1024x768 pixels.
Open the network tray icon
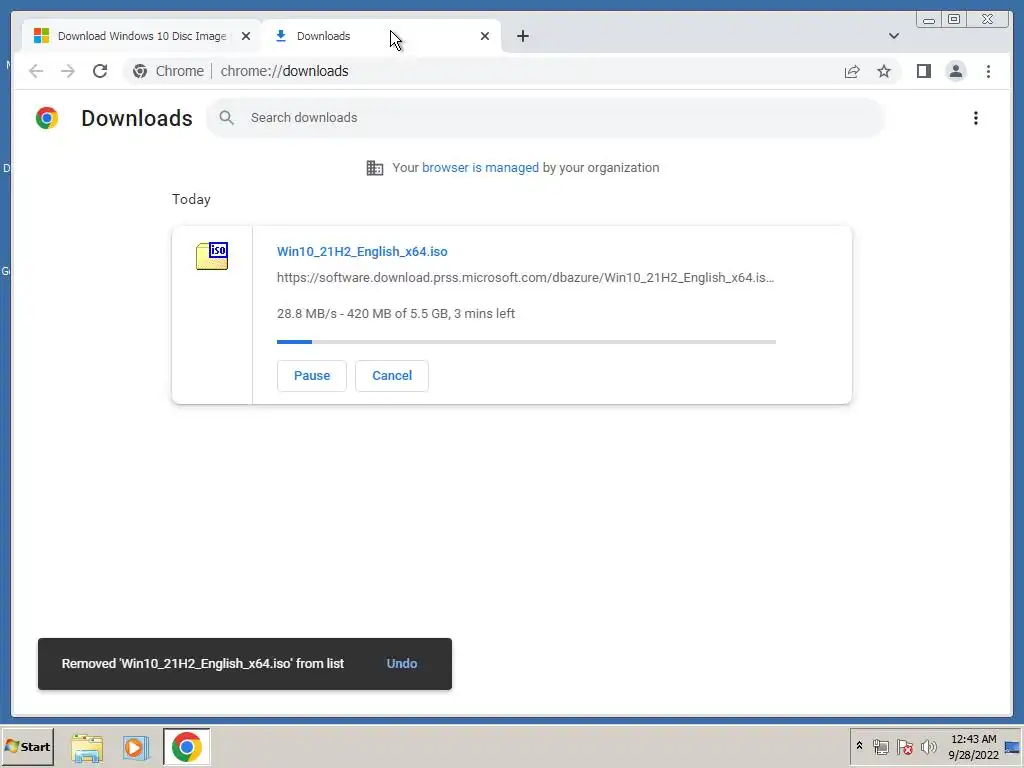pos(880,747)
